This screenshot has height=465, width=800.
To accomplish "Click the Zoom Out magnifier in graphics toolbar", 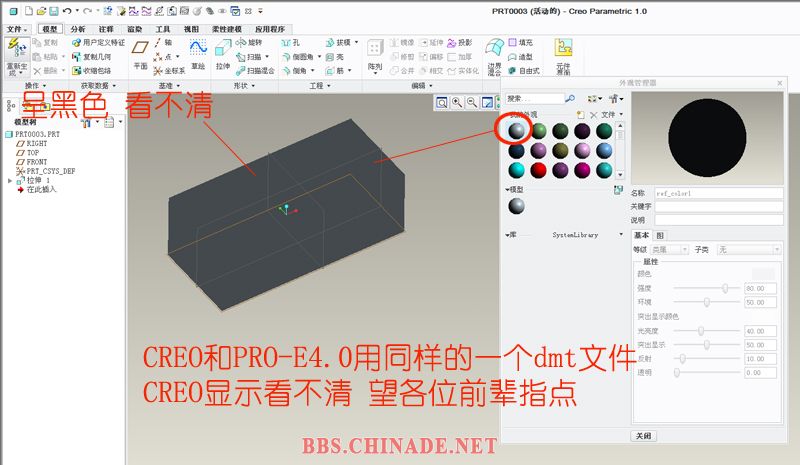I will [472, 103].
